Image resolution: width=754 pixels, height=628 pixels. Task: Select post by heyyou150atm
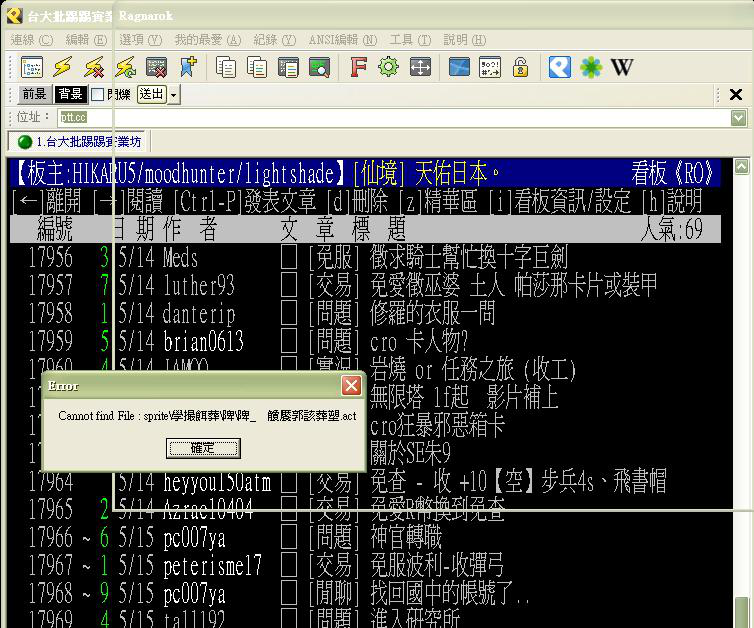point(365,482)
